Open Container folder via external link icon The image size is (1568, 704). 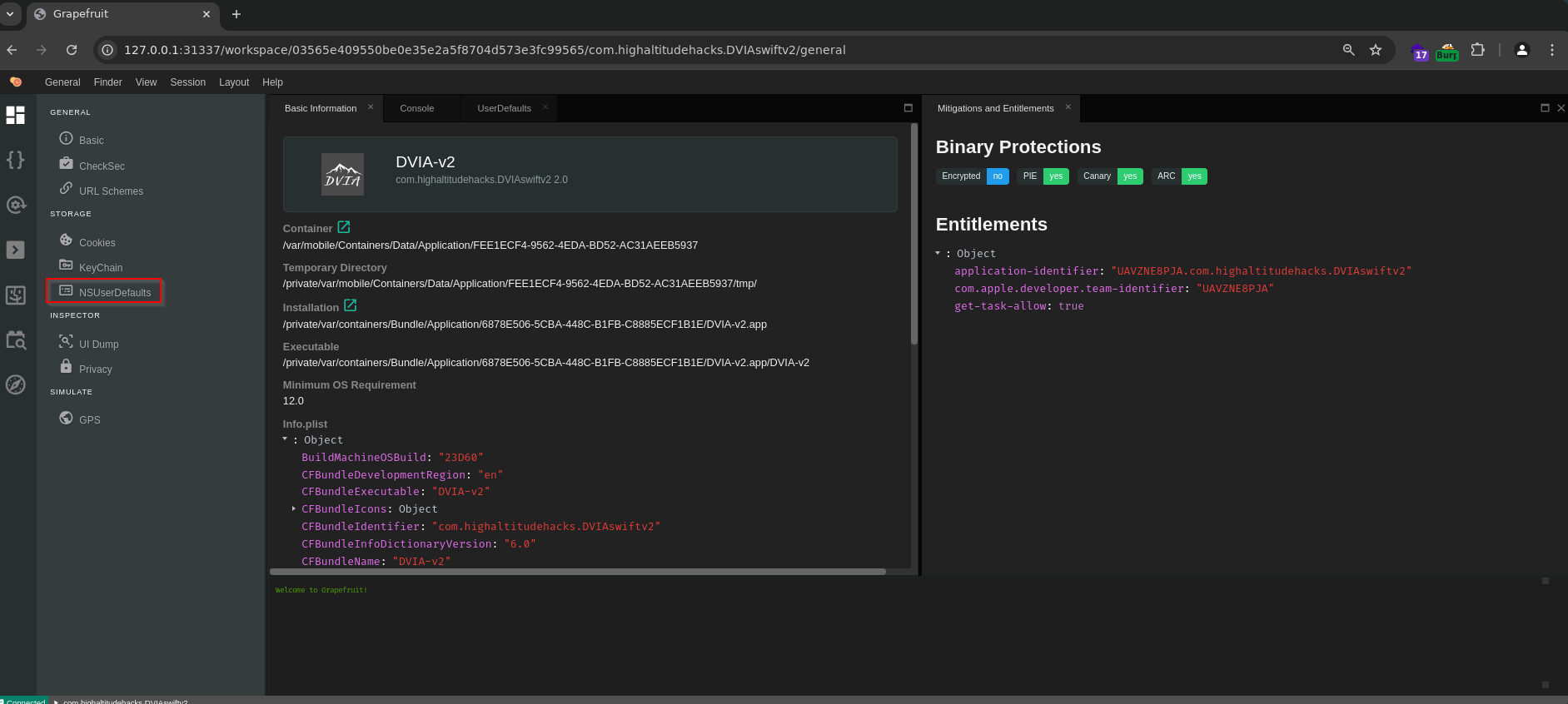pos(344,227)
